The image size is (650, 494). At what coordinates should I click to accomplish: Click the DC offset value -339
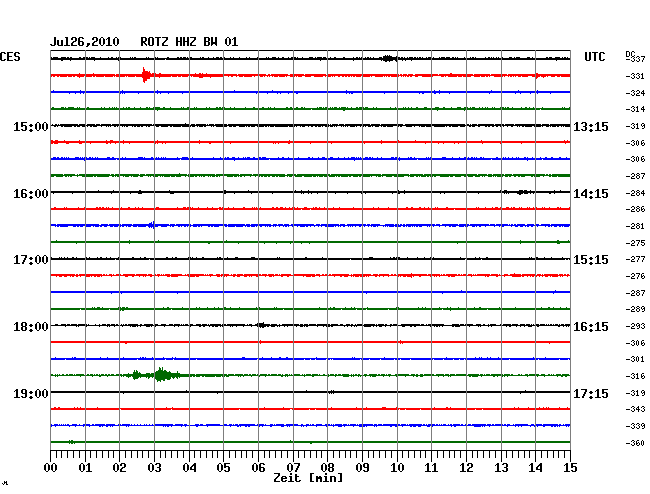click(x=635, y=426)
